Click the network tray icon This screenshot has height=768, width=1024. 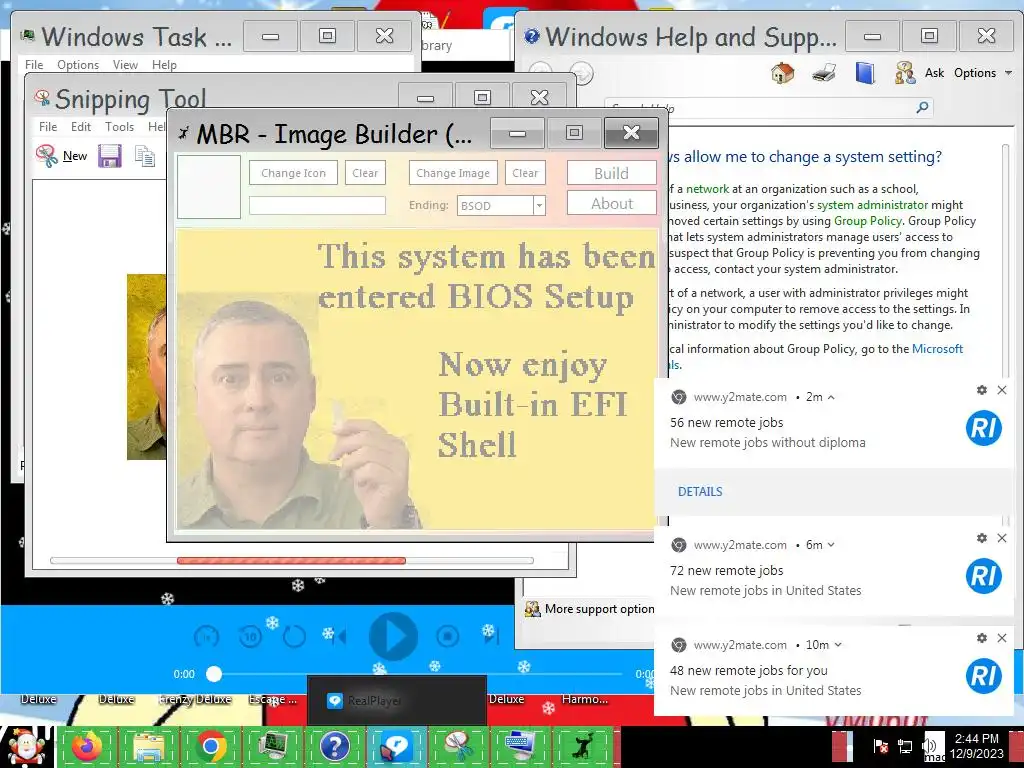click(905, 746)
